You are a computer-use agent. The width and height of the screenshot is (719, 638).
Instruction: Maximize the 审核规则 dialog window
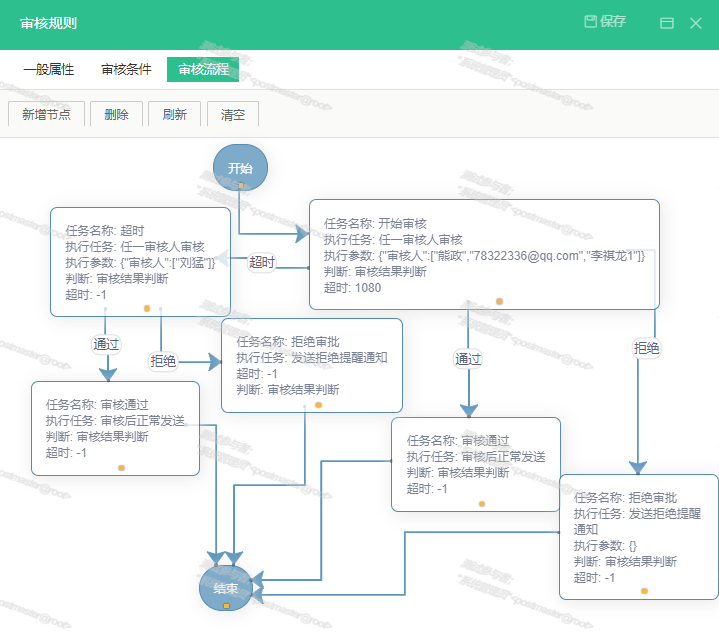[x=667, y=23]
